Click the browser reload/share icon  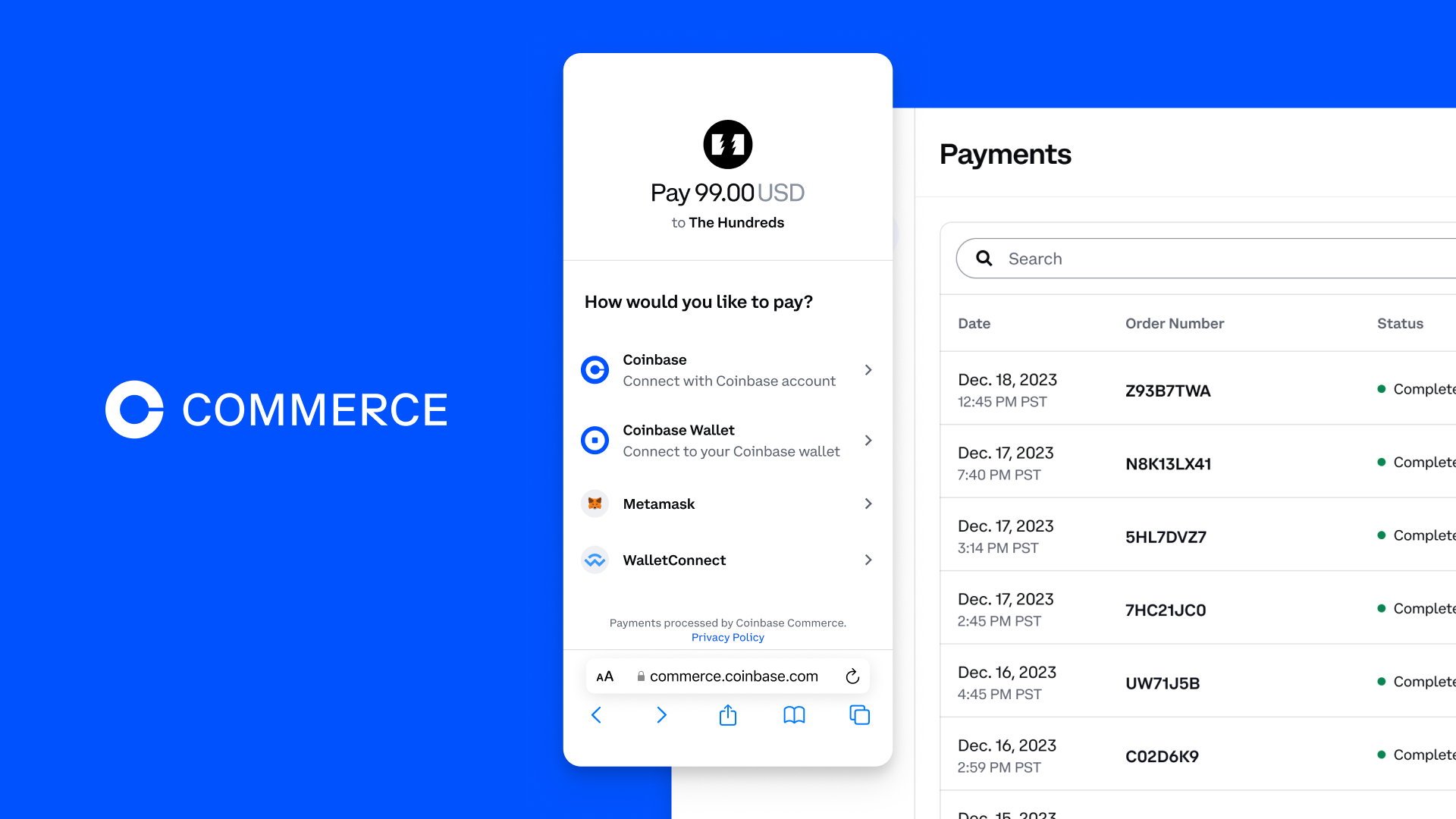click(852, 675)
